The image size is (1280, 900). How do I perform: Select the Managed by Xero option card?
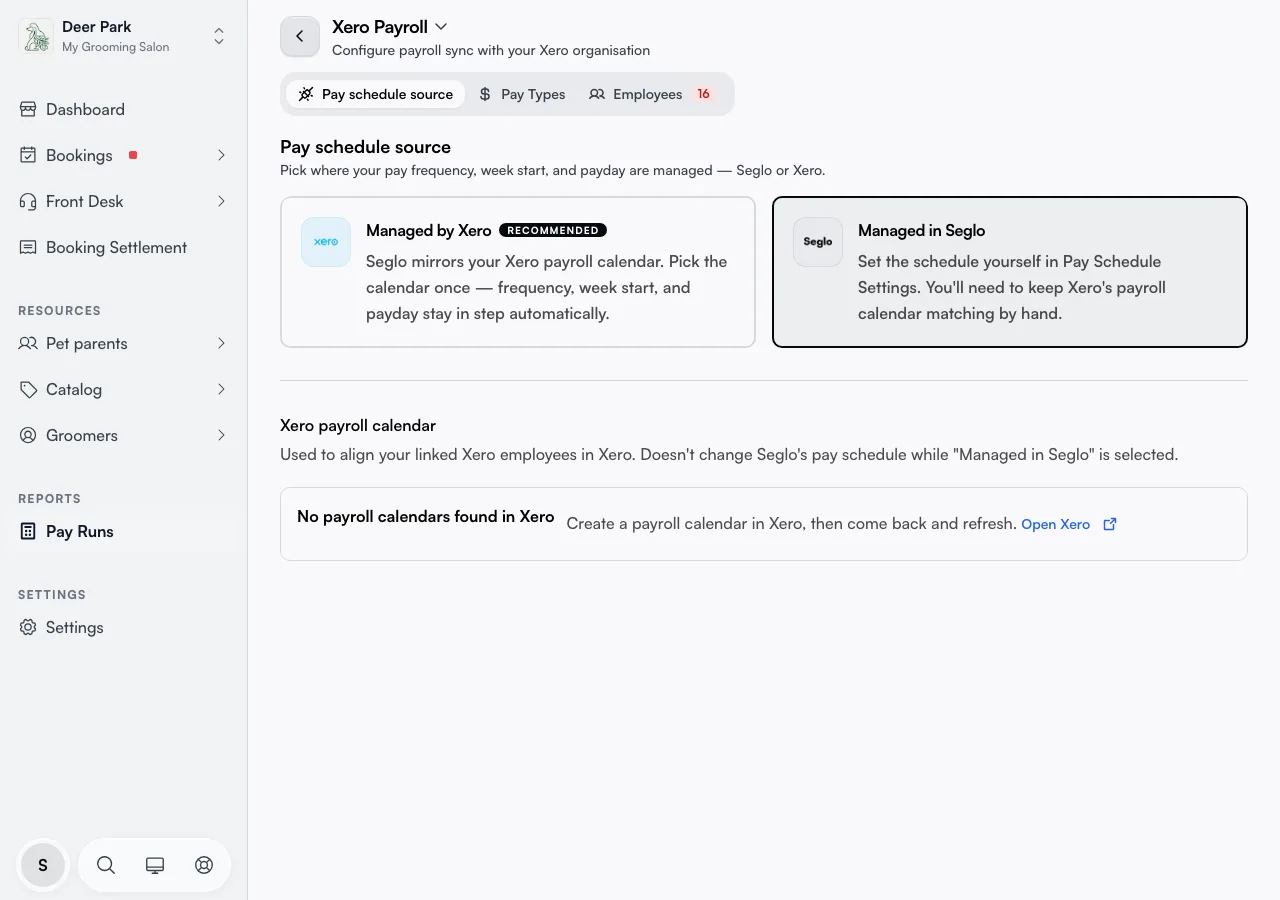518,272
